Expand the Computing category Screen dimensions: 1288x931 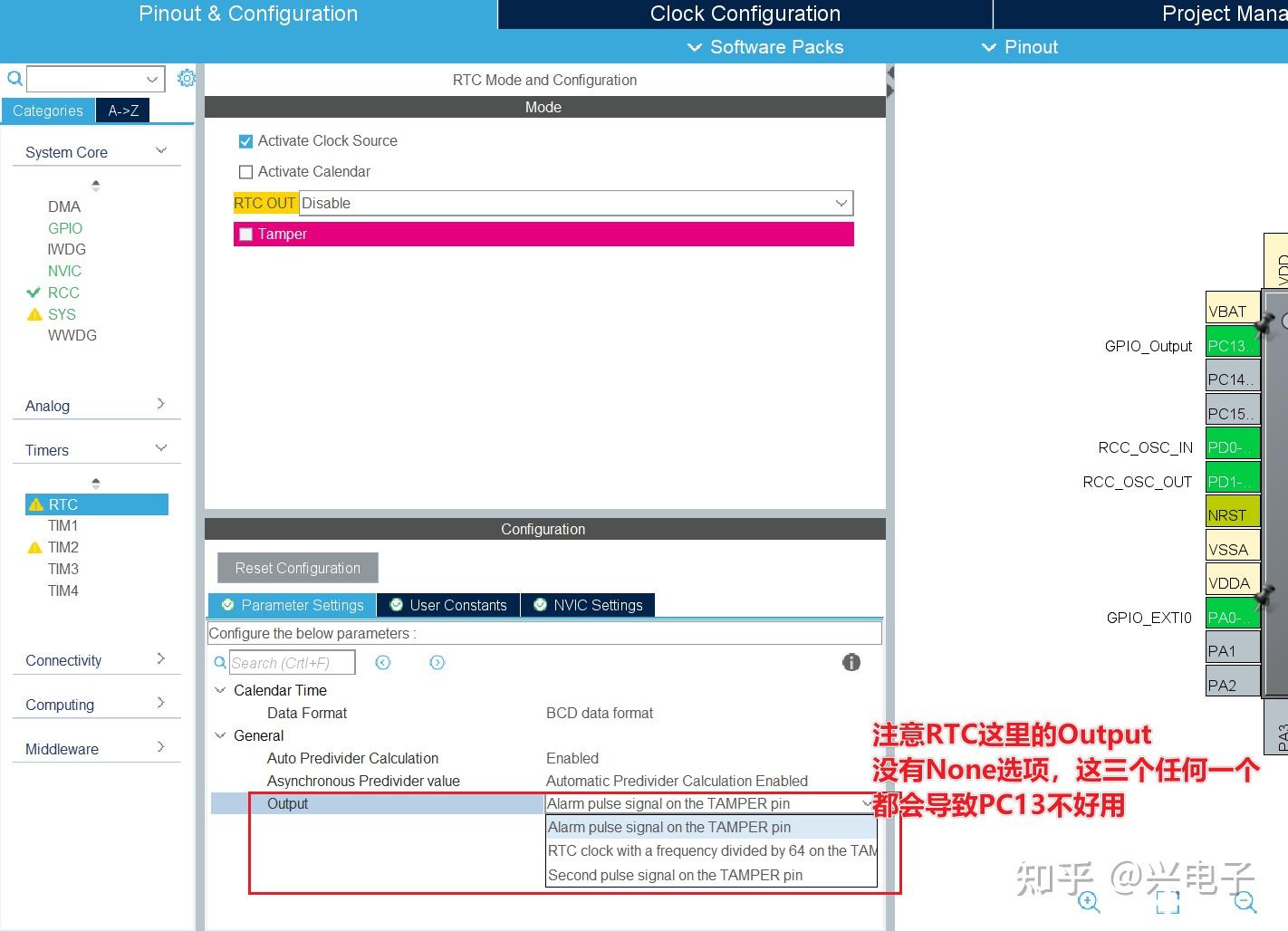160,703
